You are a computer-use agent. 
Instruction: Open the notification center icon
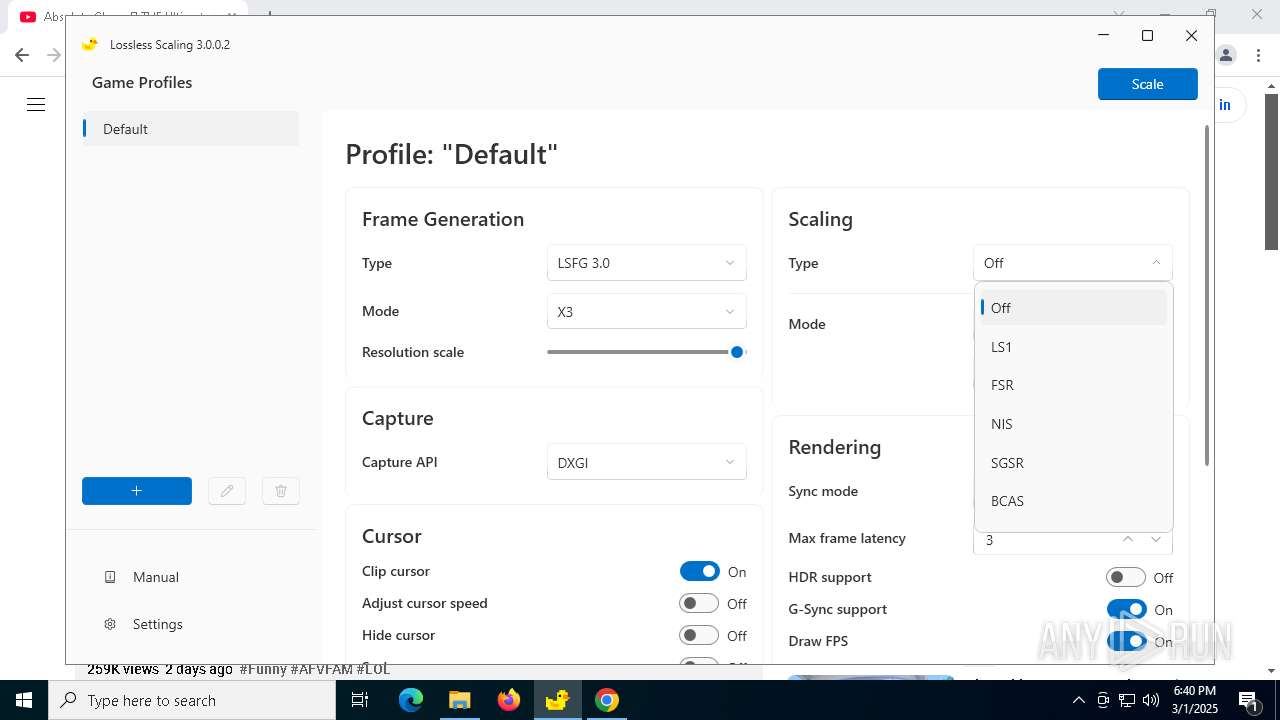pos(1248,700)
